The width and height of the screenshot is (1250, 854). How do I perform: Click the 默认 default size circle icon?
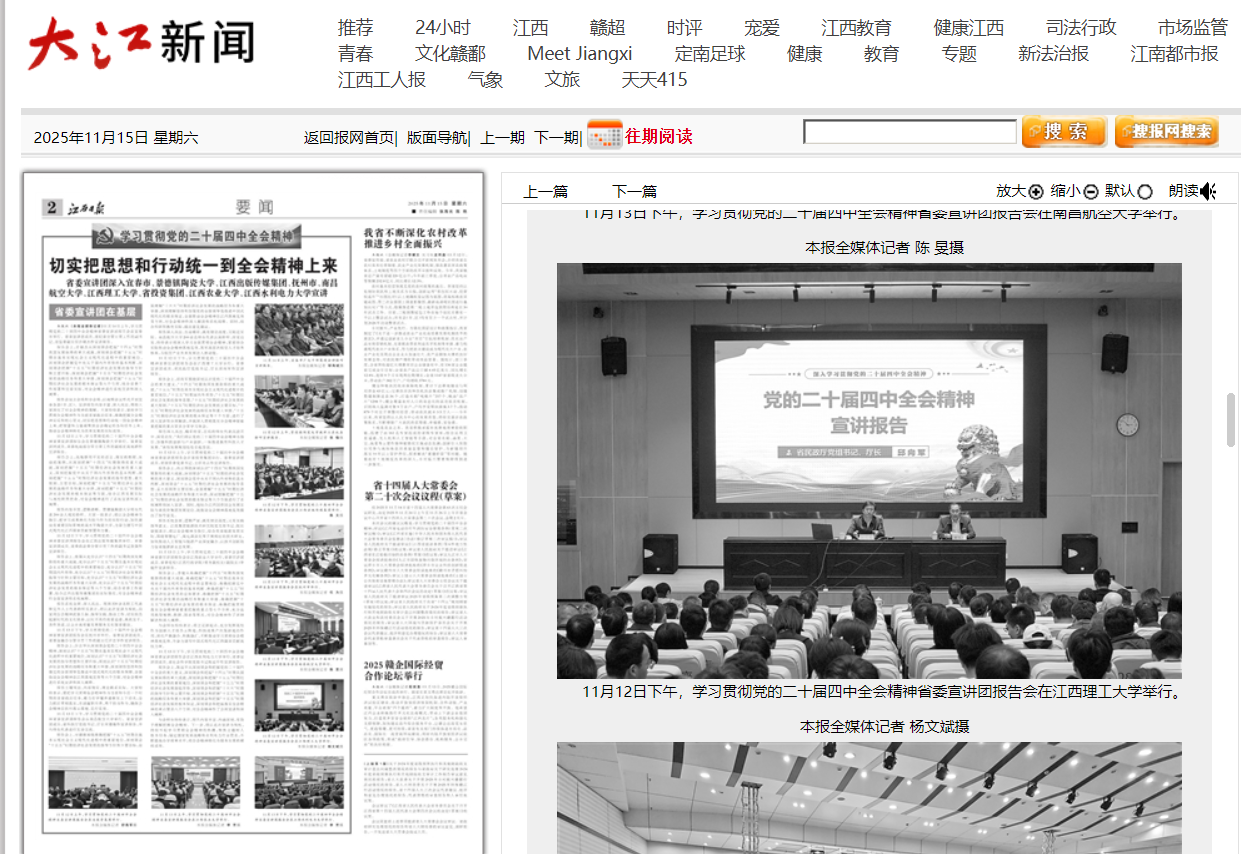[1145, 192]
